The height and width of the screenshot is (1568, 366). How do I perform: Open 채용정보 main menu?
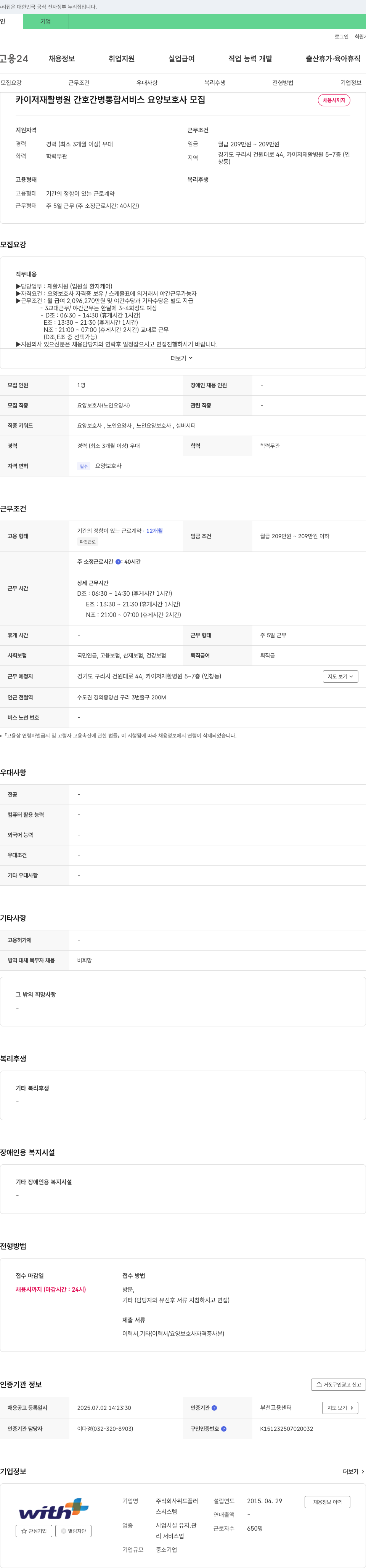pyautogui.click(x=61, y=58)
